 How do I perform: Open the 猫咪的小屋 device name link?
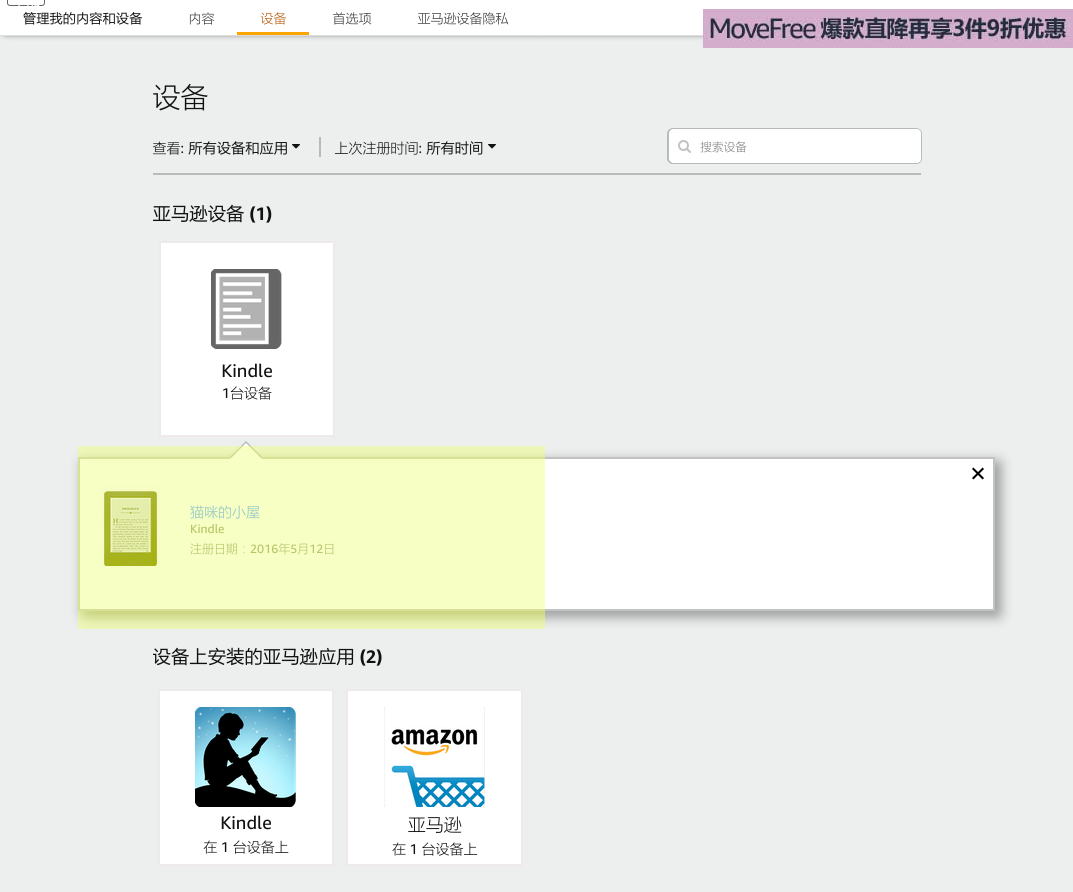225,512
